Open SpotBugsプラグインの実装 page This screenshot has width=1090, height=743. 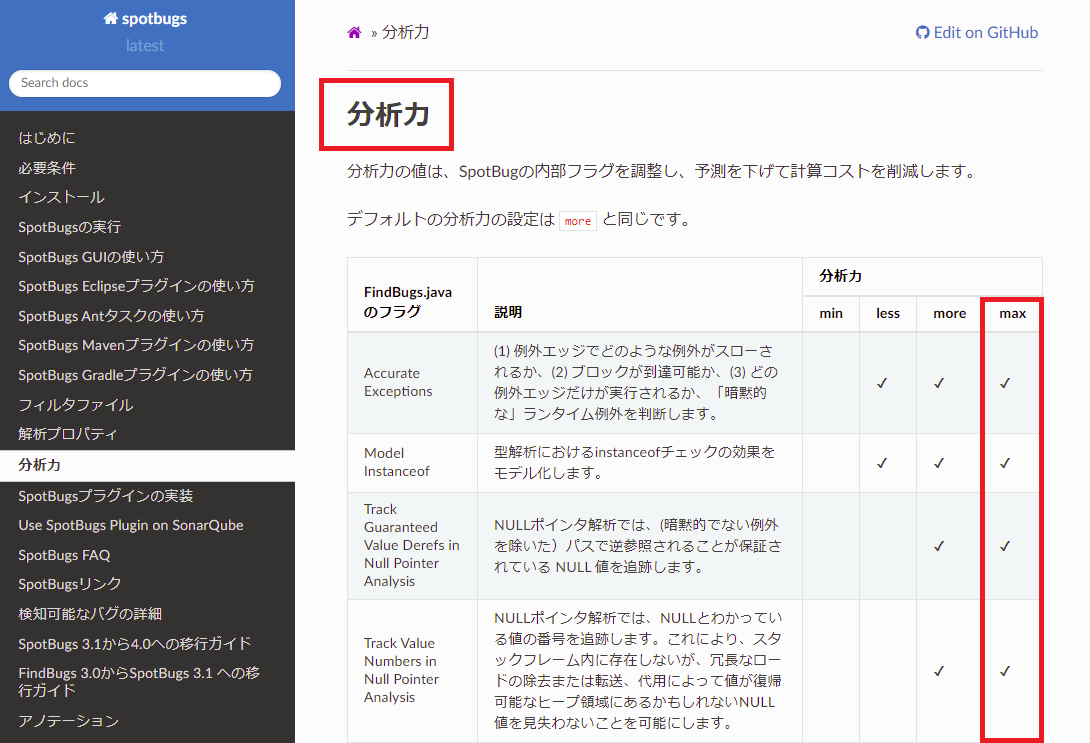[x=106, y=496]
